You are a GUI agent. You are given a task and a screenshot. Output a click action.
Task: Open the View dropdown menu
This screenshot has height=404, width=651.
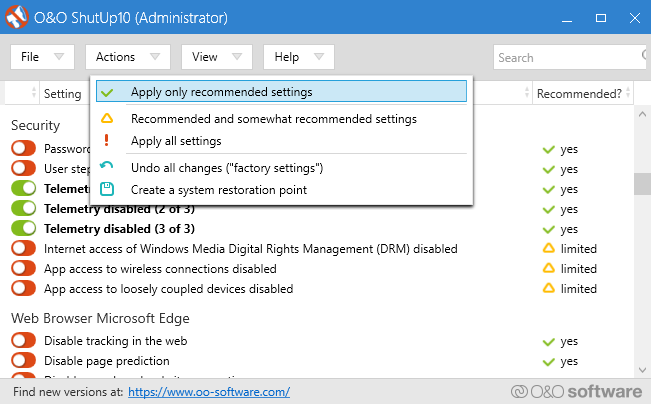click(x=217, y=57)
